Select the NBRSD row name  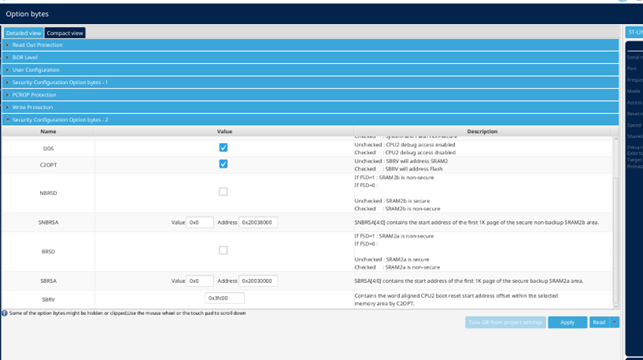coord(48,193)
